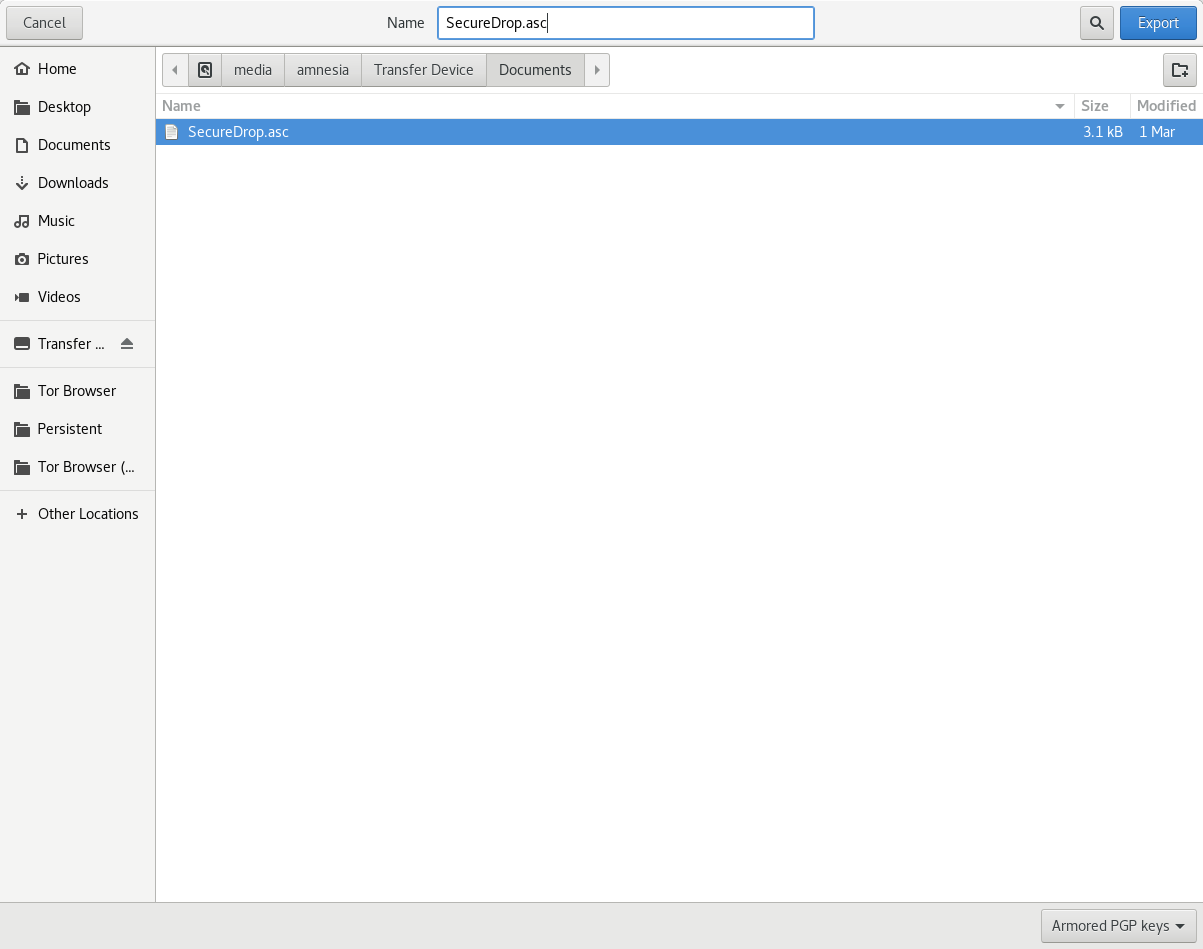
Task: Select SecureDrop.asc file row
Action: (x=679, y=132)
